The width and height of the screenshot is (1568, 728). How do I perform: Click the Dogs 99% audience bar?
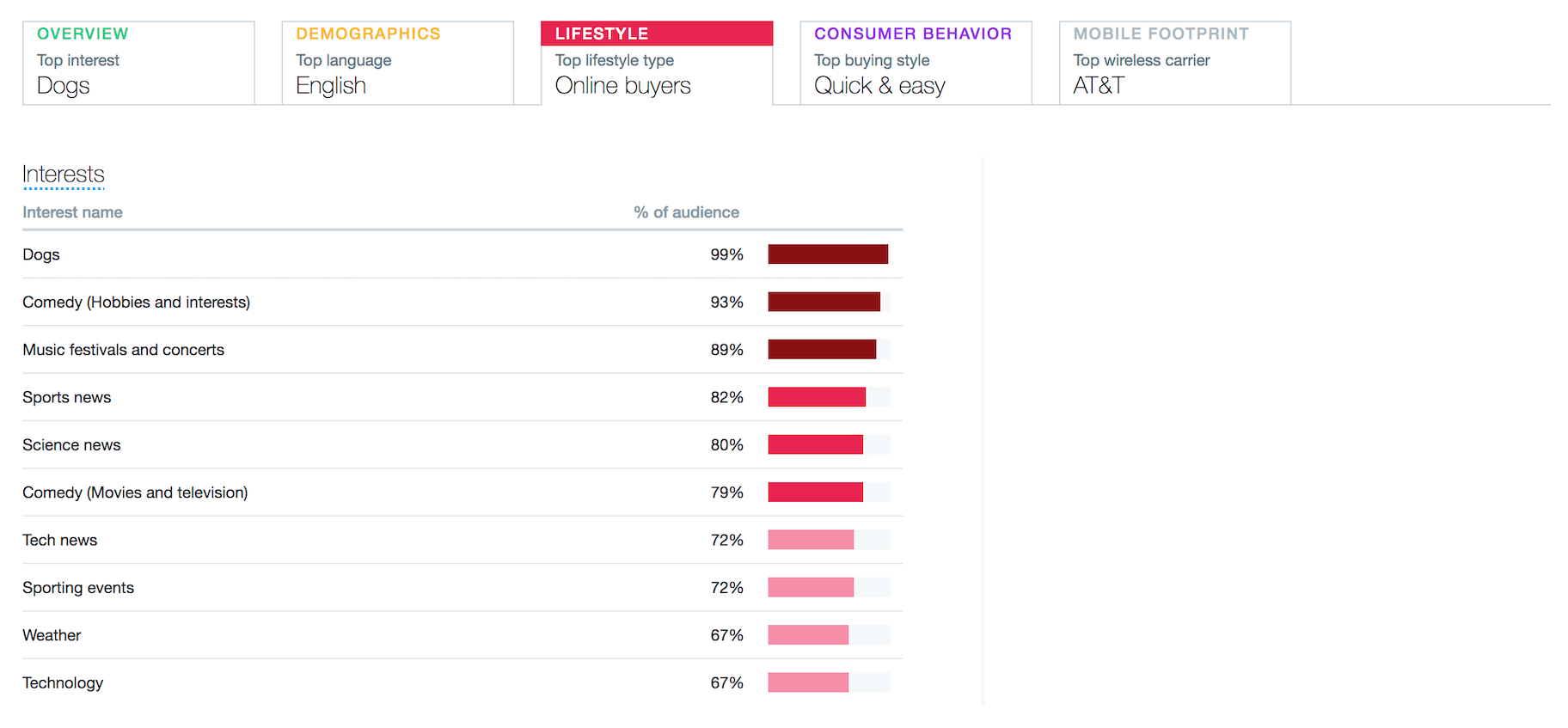tap(828, 254)
